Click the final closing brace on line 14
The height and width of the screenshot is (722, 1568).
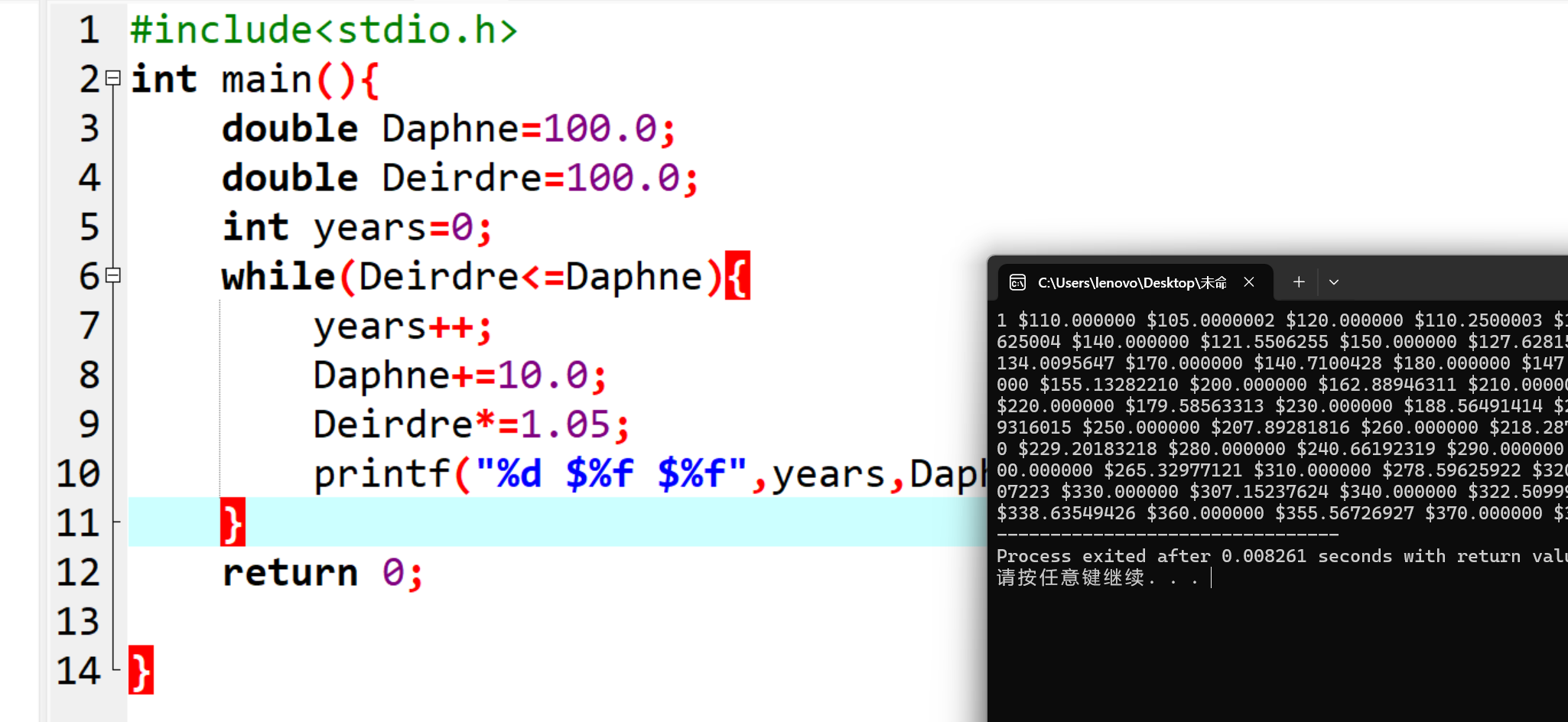(141, 670)
